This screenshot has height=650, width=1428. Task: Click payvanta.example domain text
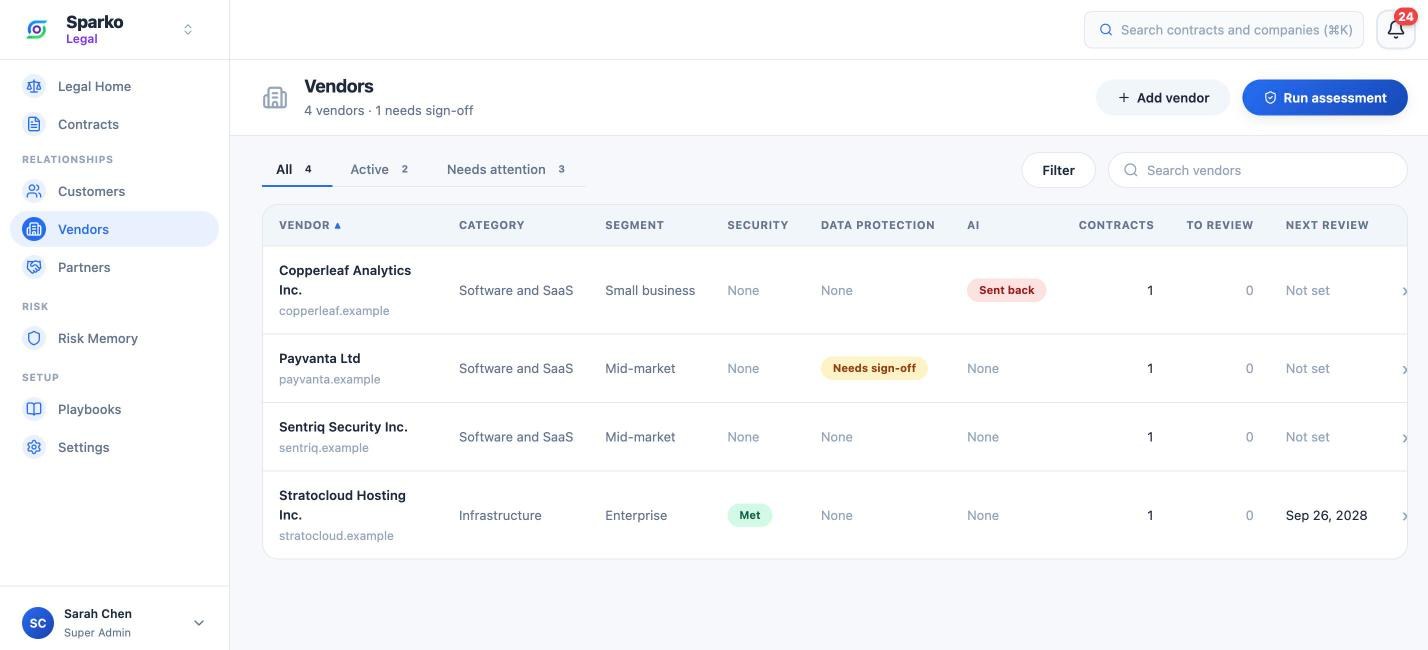pyautogui.click(x=329, y=380)
